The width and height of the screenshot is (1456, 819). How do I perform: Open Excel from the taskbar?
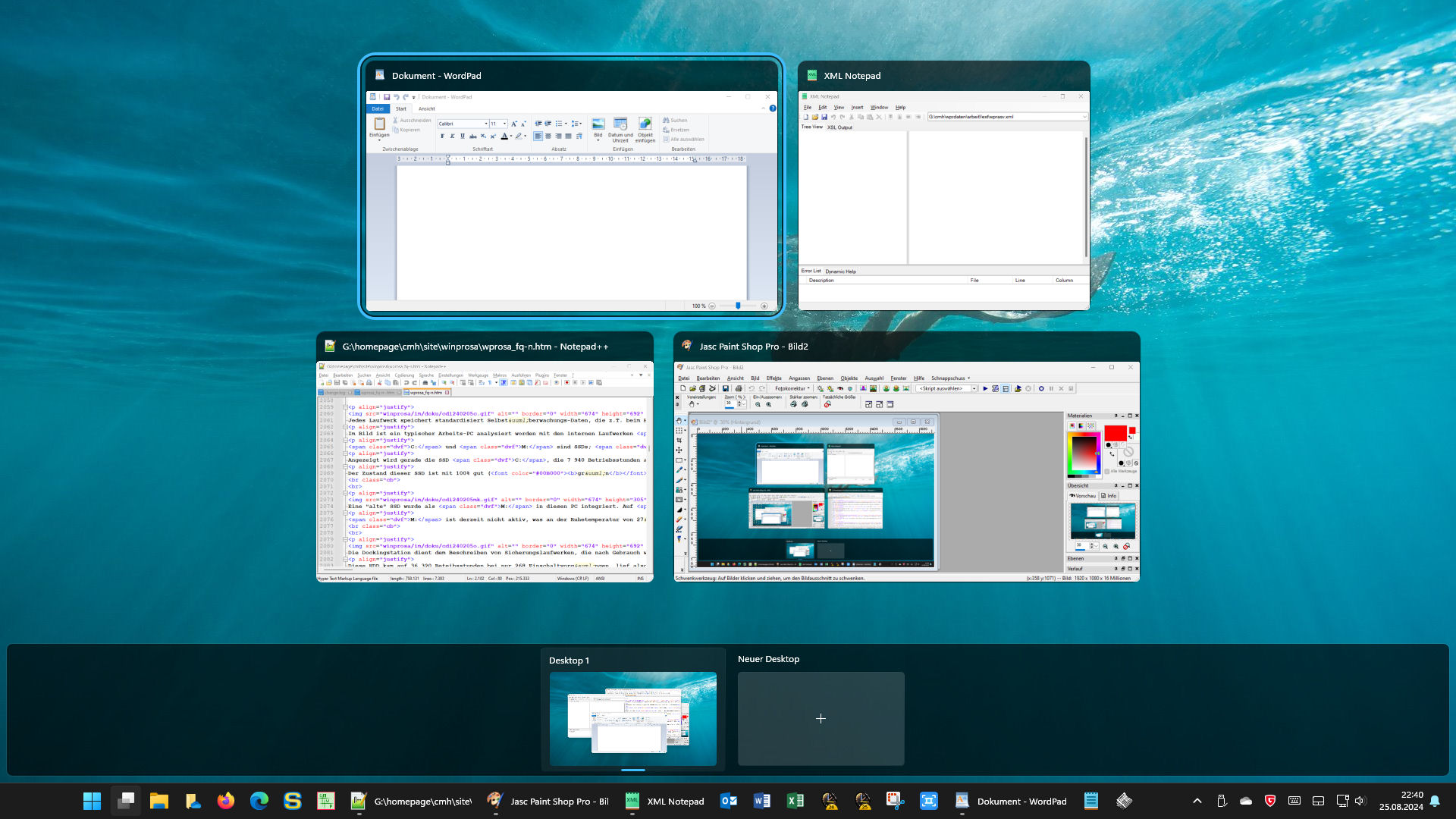pyautogui.click(x=795, y=801)
